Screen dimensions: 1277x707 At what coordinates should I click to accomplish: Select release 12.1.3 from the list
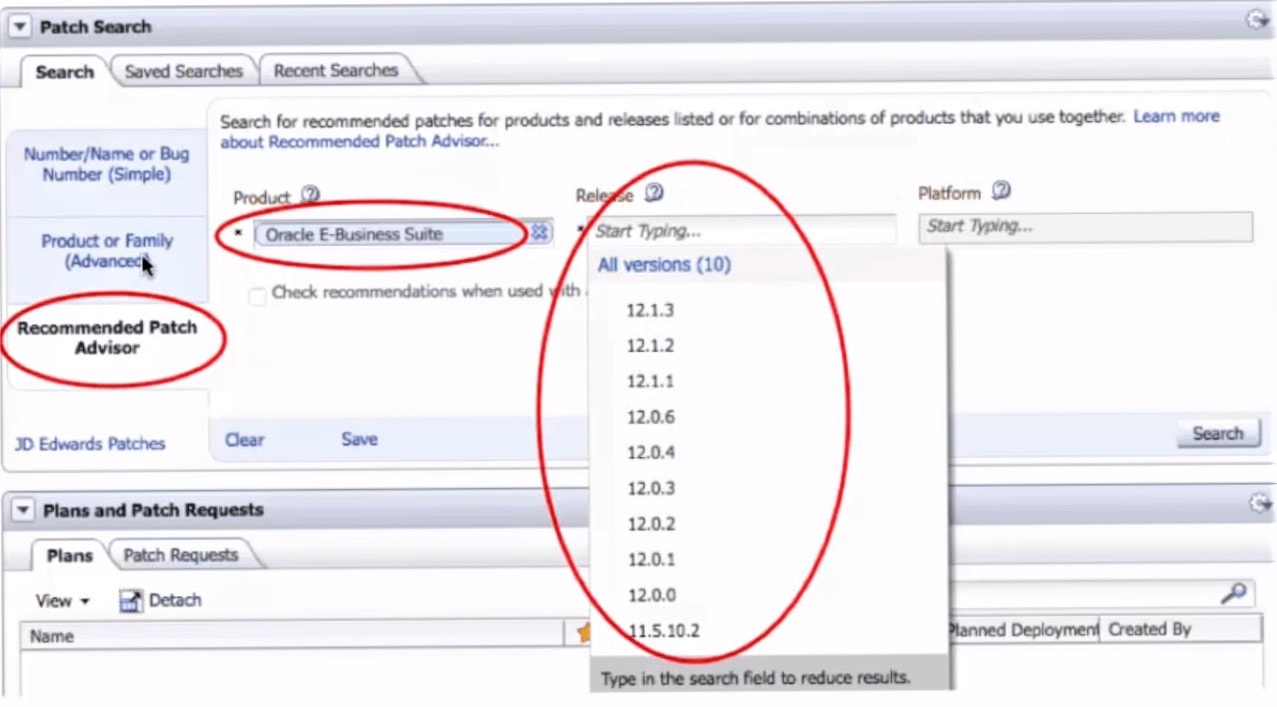[x=650, y=310]
